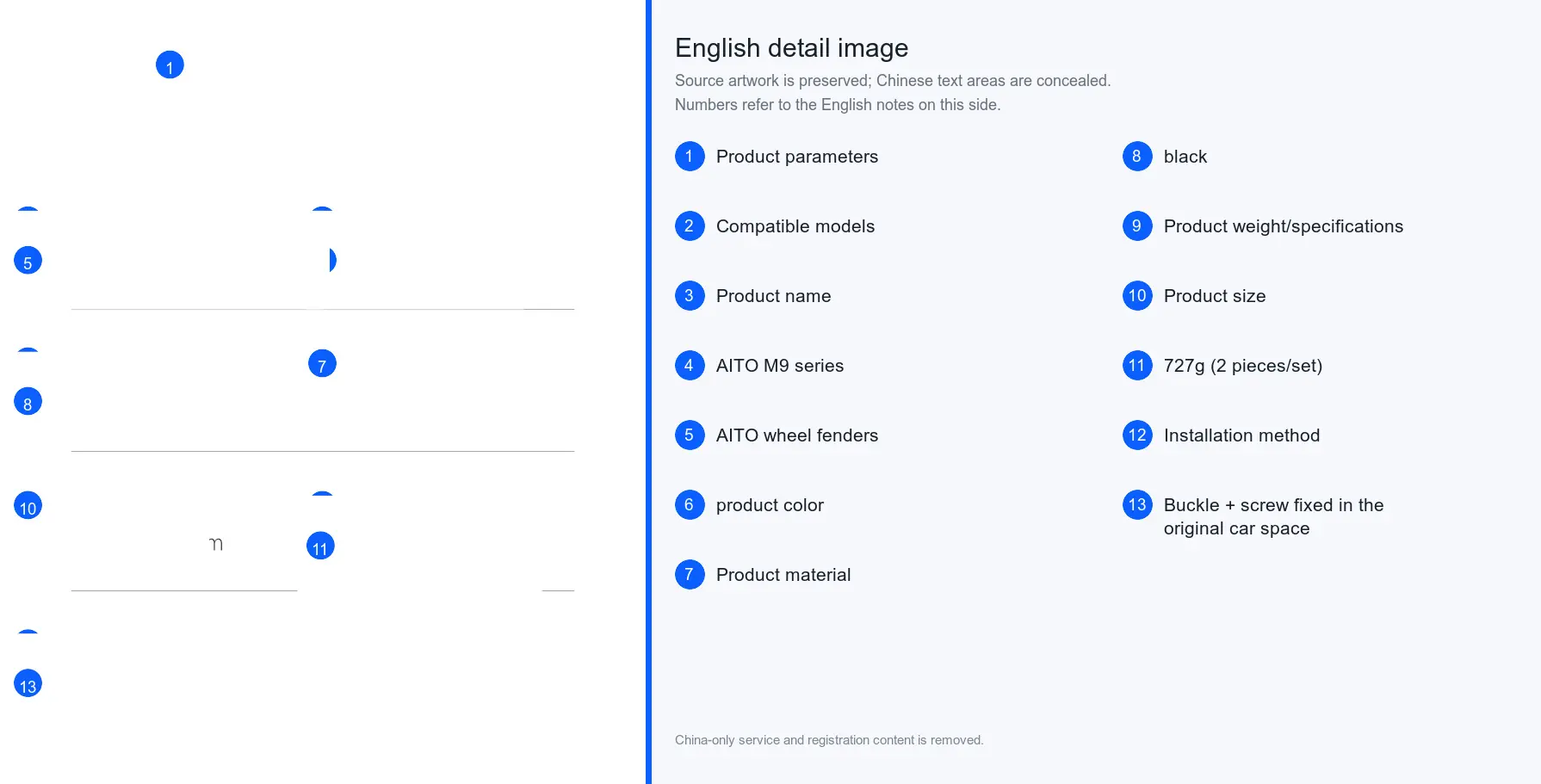
Task: Click legend badge 1 beside Product parameters
Action: [690, 157]
